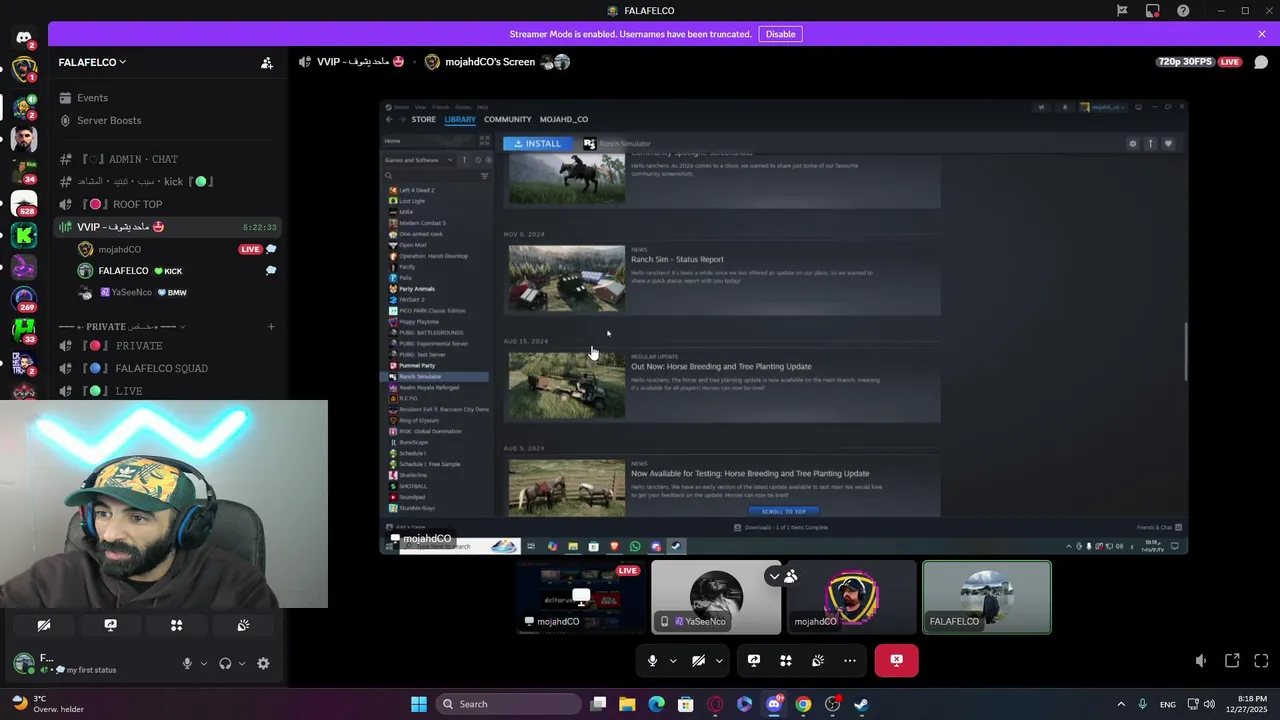This screenshot has height=720, width=1280.
Task: Mute microphone in center call controls
Action: point(653,660)
